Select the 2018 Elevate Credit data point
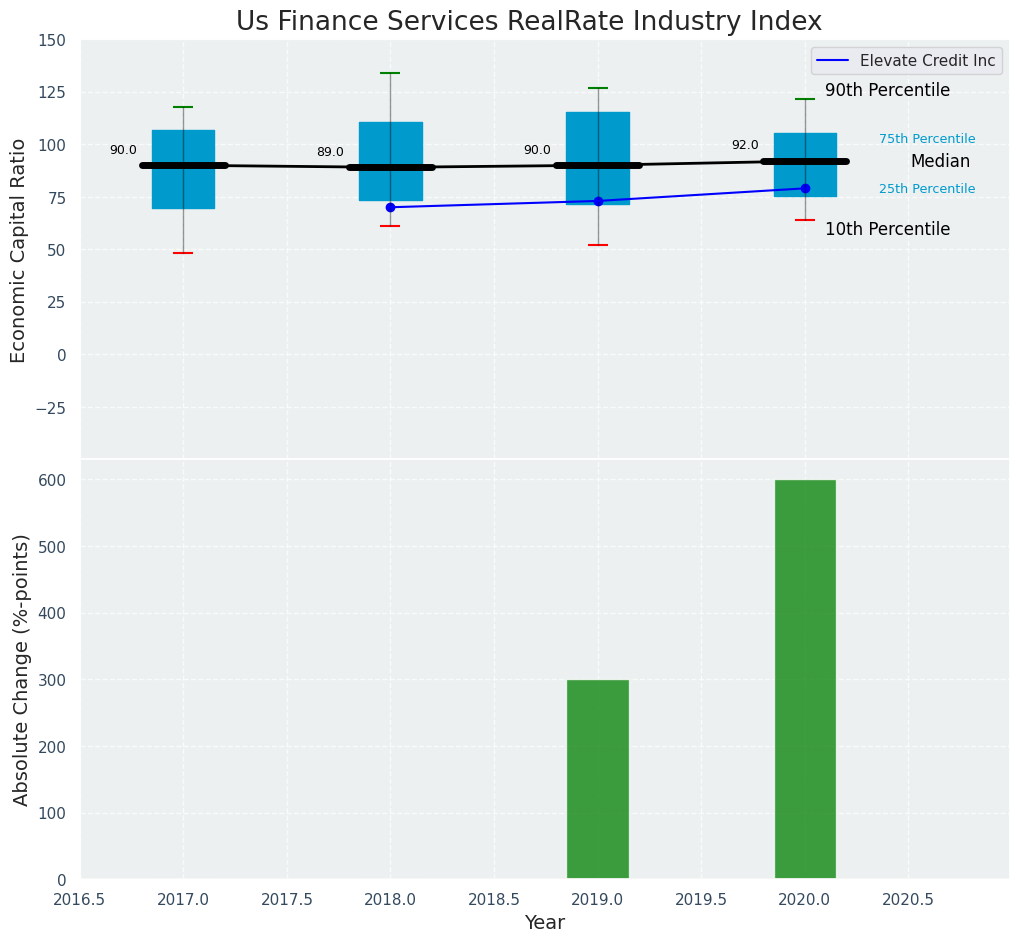Screen dimensions: 1019x942 coord(390,207)
